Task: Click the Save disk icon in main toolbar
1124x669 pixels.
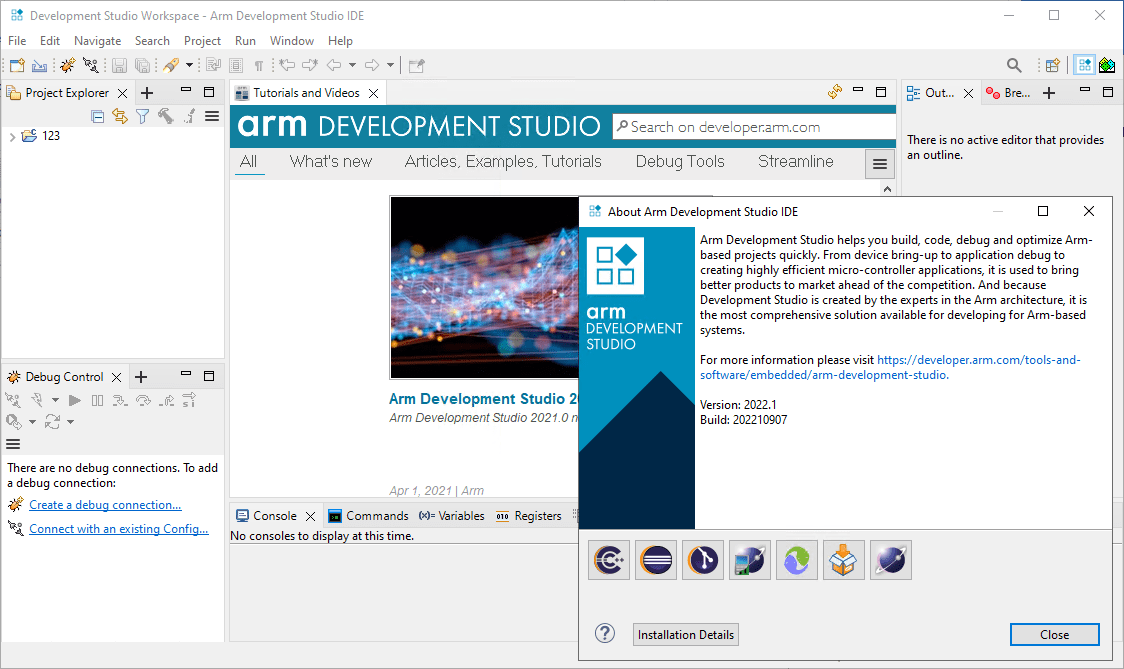Action: tap(120, 65)
